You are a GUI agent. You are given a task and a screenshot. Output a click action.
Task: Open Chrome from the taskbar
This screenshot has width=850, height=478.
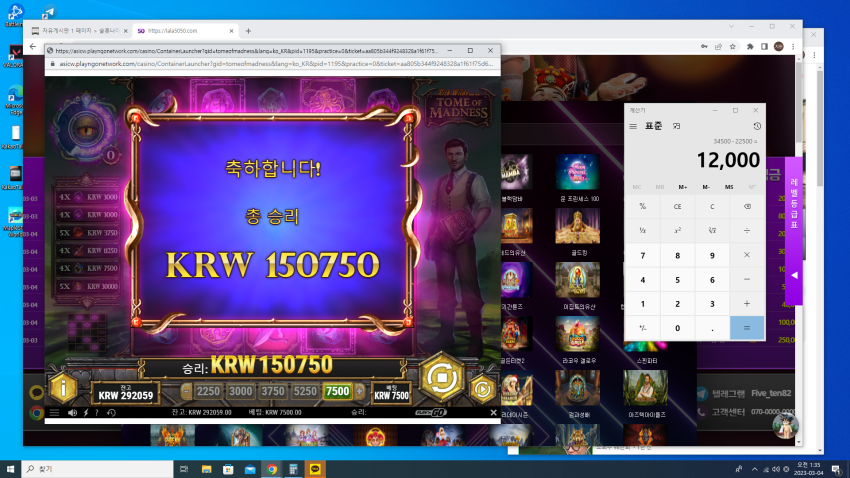(272, 469)
